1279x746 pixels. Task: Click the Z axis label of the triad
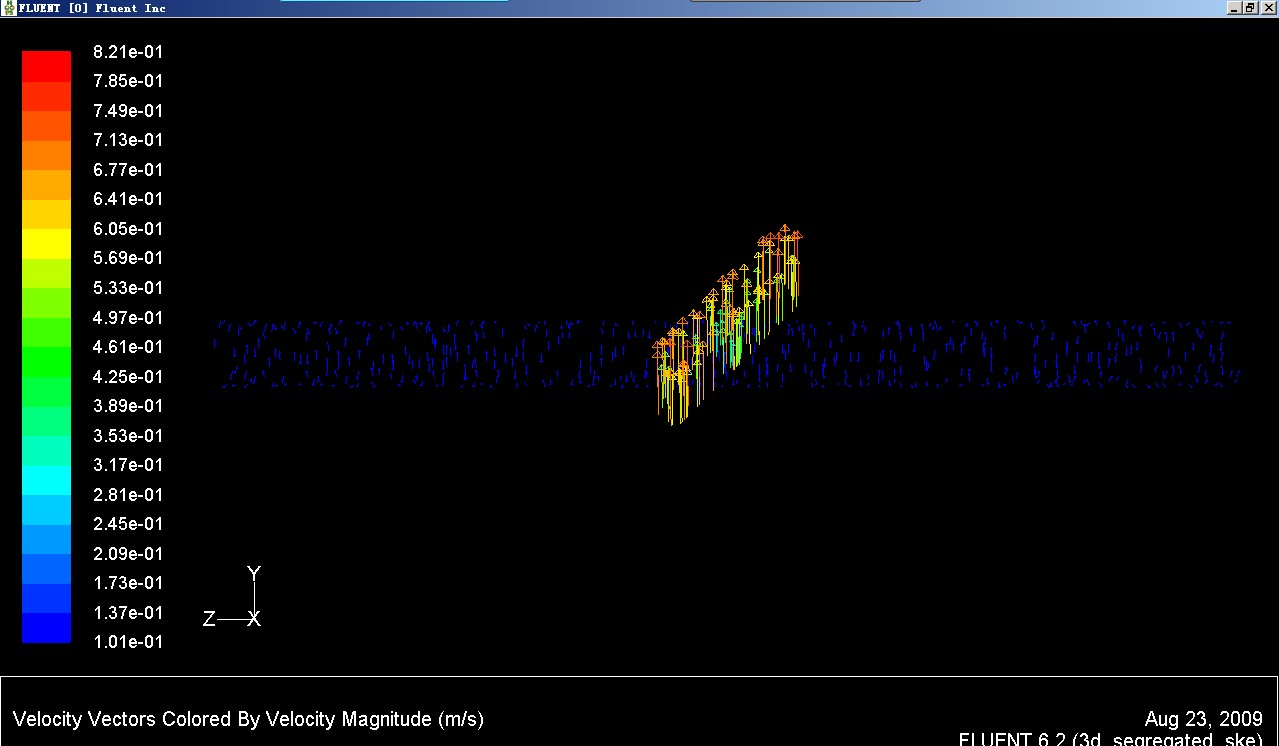click(x=209, y=619)
